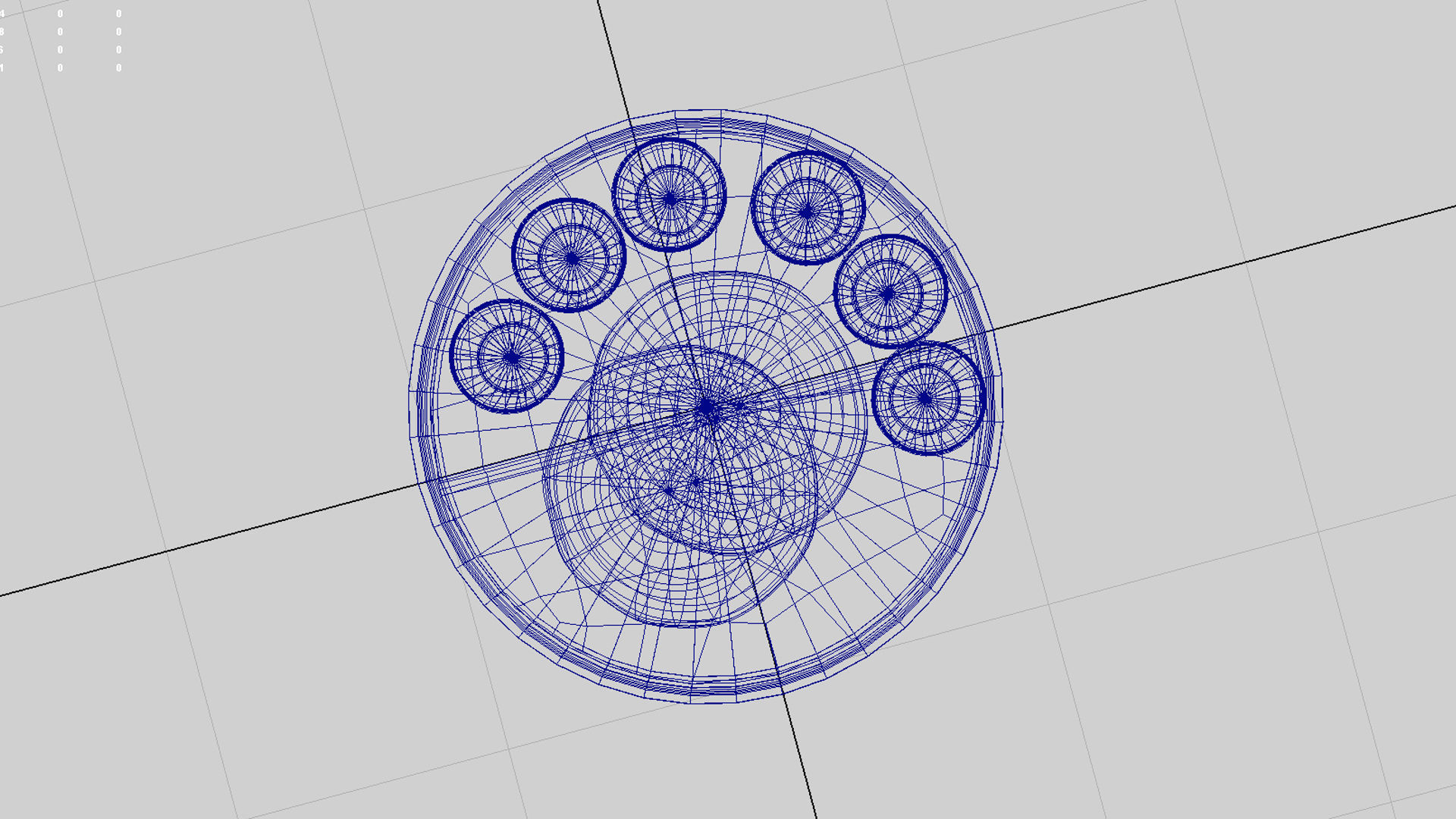Click the black axis line below the dish
This screenshot has height=819, width=1456.
[800, 758]
